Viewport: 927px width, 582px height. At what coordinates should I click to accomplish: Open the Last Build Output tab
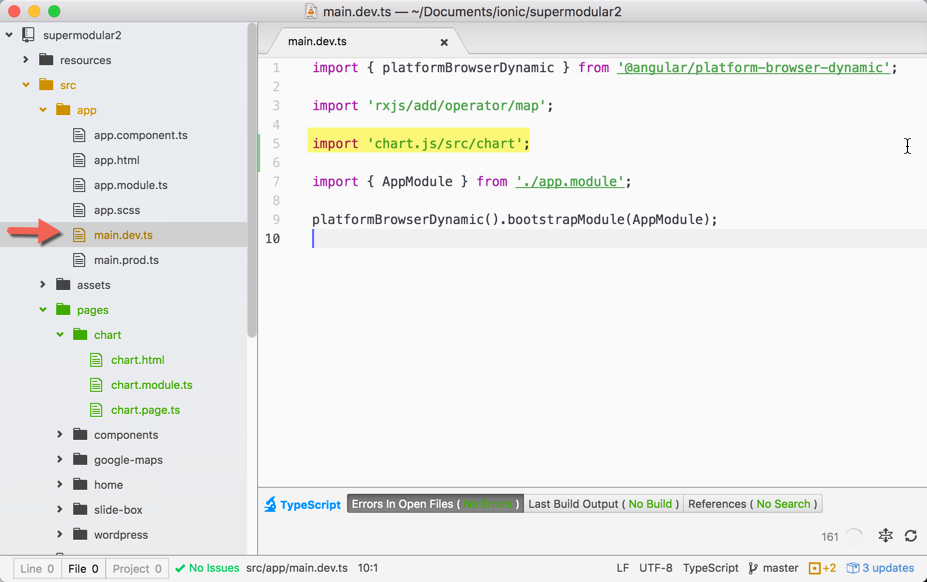pos(604,504)
